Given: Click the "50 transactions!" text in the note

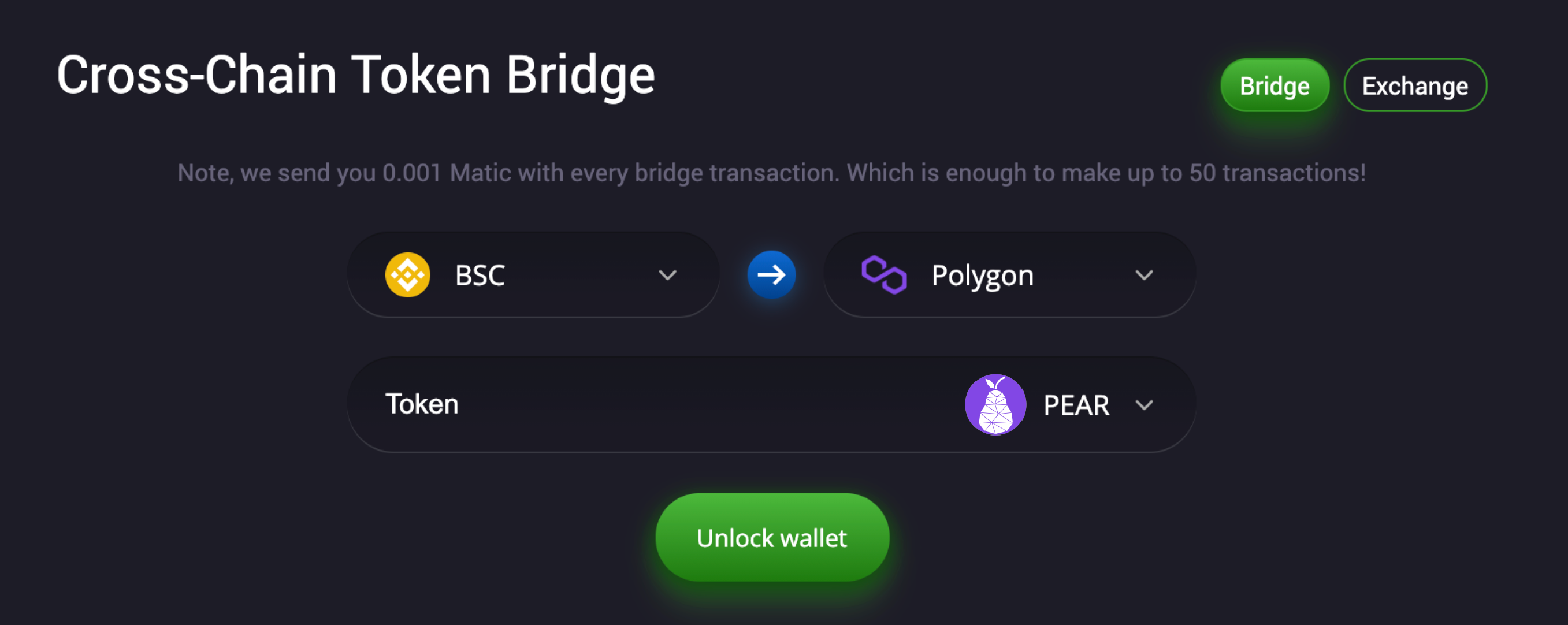Looking at the screenshot, I should click(1277, 173).
